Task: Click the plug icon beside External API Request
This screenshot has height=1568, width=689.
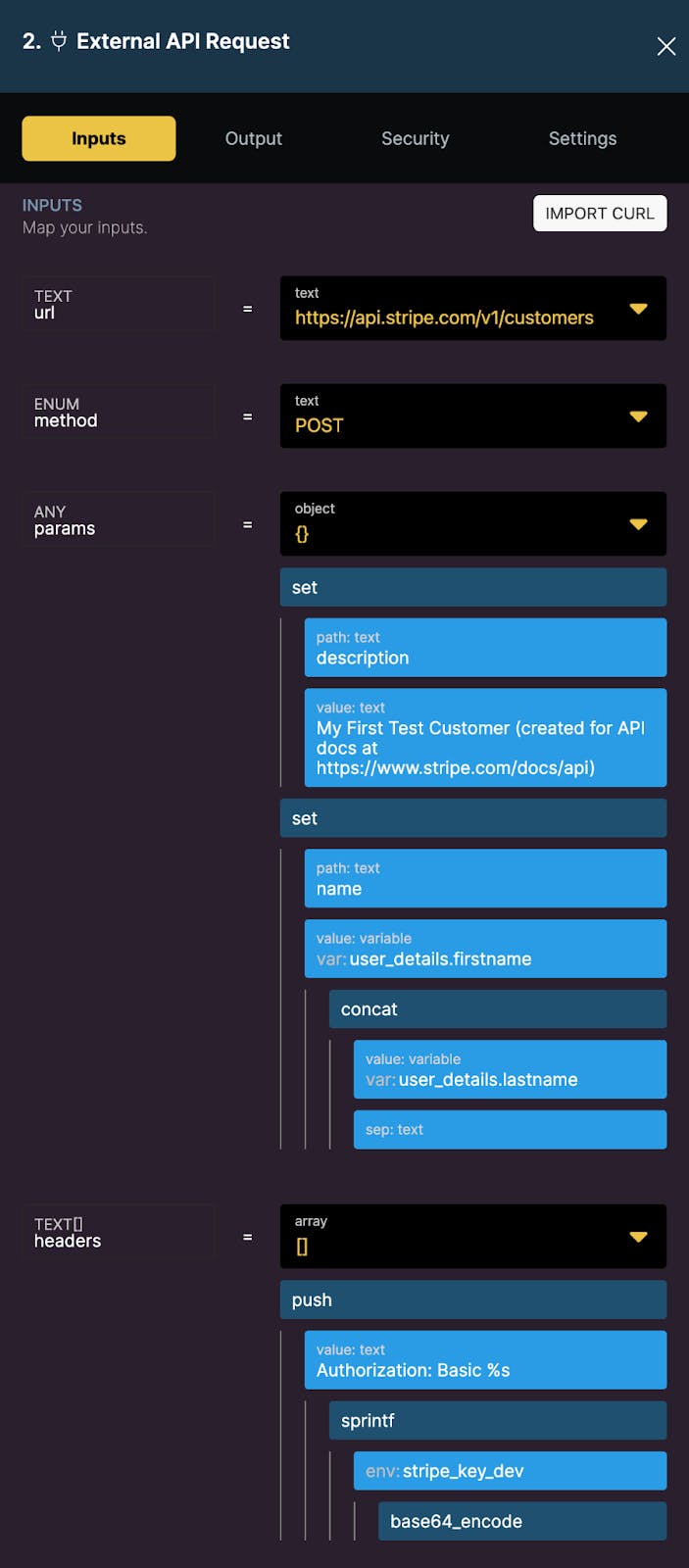Action: tap(59, 41)
